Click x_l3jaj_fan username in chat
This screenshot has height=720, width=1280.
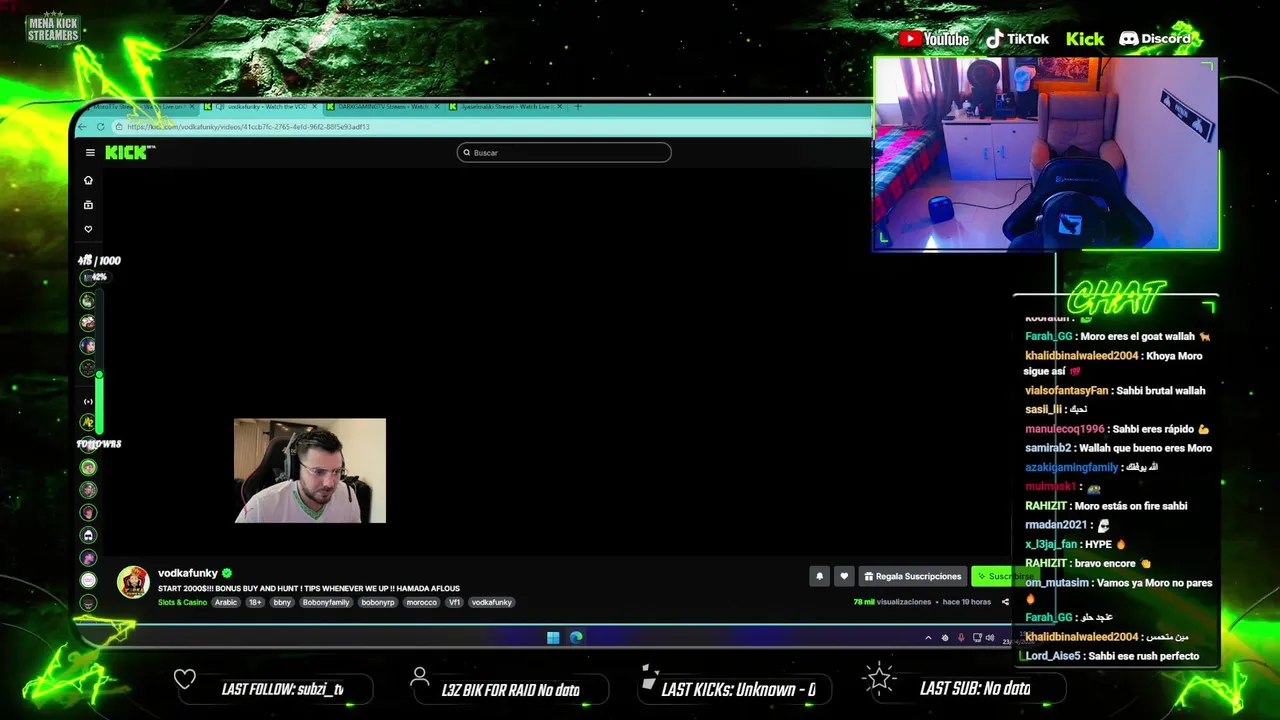point(1051,544)
